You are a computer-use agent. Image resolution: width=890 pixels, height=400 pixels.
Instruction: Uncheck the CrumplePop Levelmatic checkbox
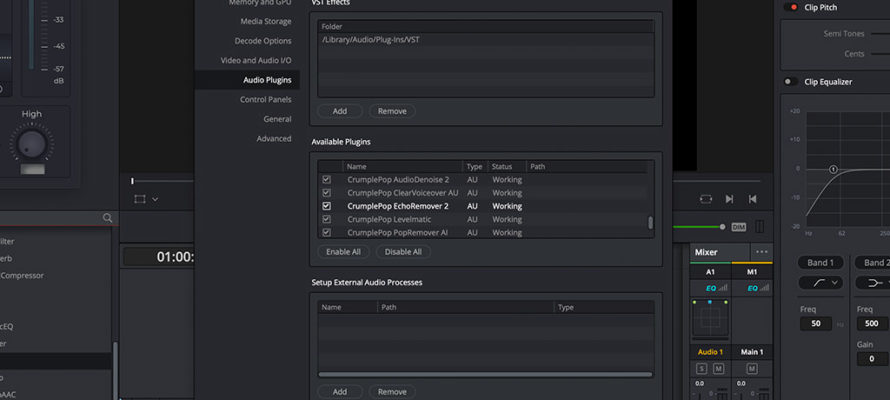(x=326, y=219)
